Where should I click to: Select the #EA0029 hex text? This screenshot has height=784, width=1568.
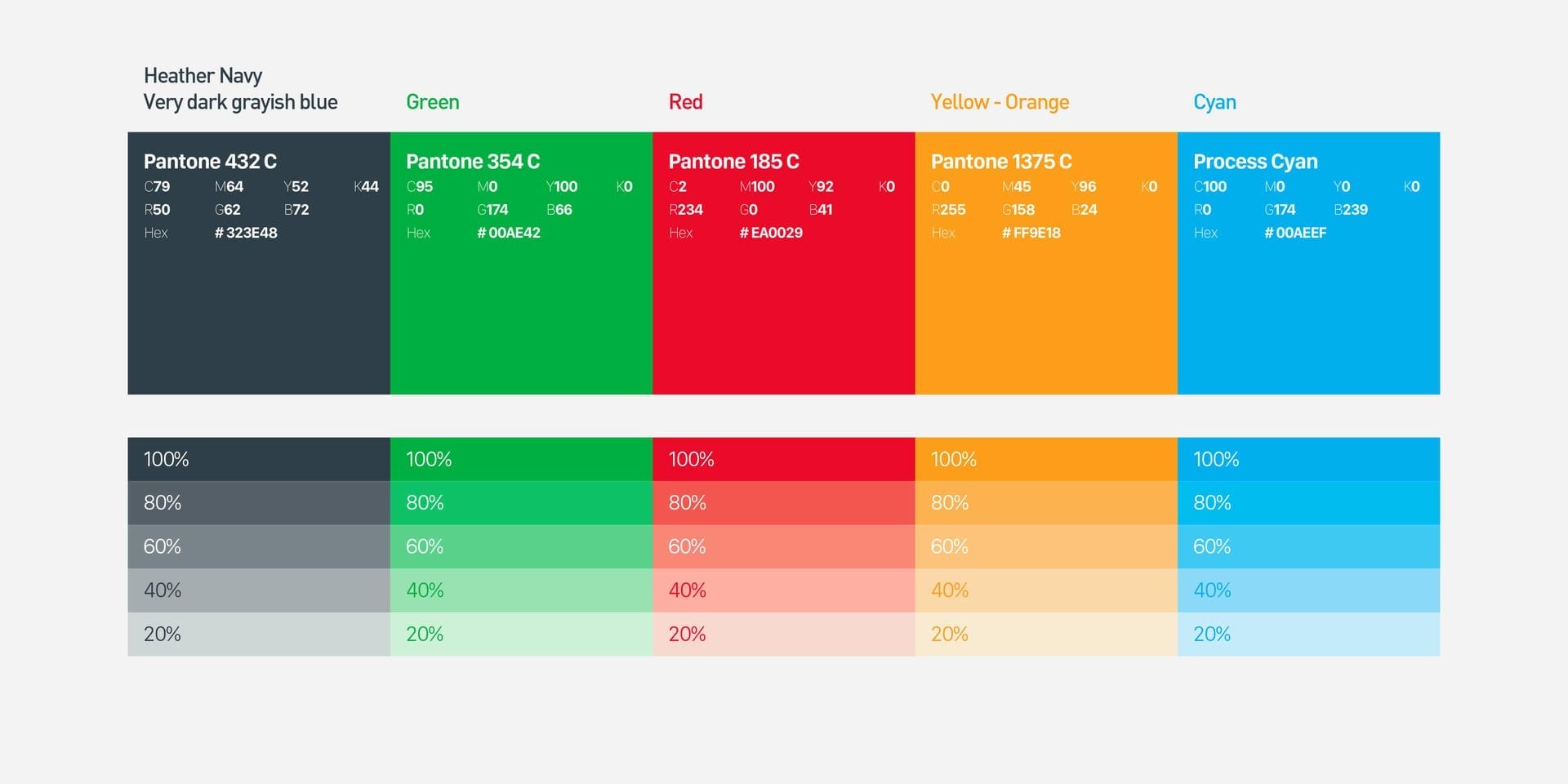coord(771,233)
